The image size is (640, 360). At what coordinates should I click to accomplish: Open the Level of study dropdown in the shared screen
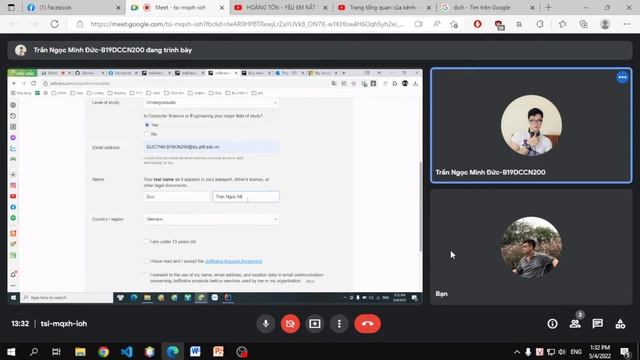[211, 102]
